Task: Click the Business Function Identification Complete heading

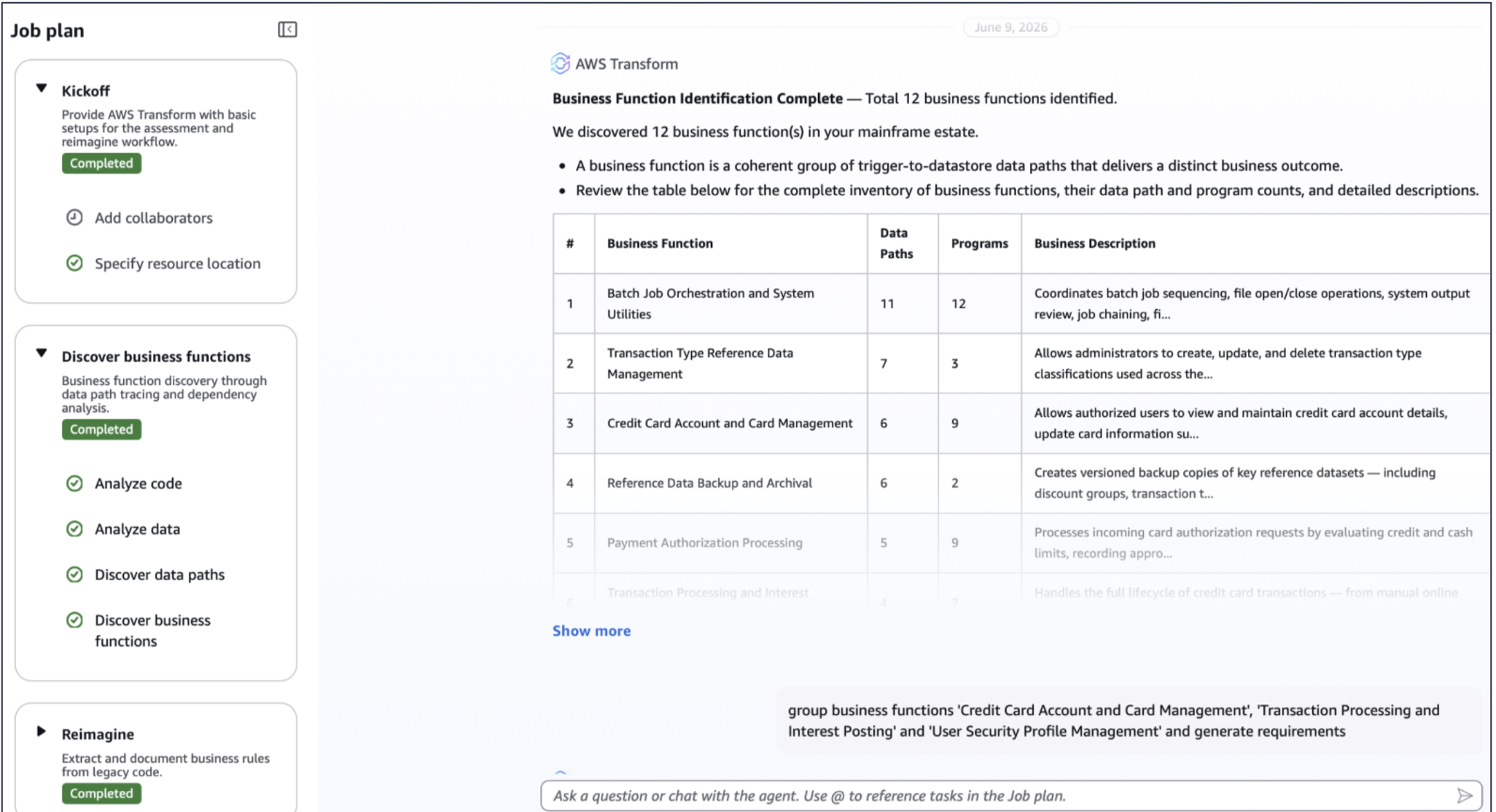Action: [x=697, y=98]
